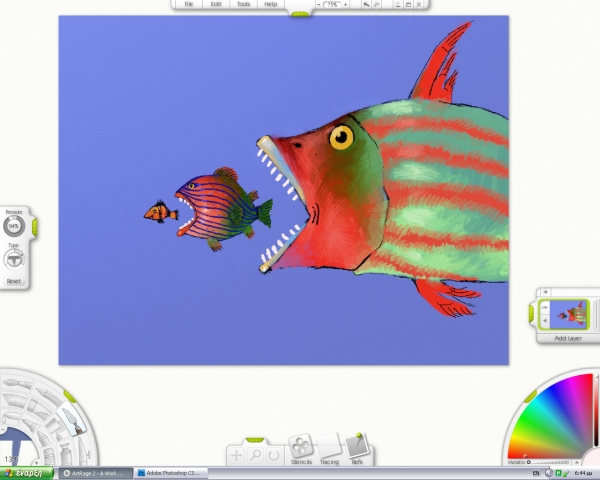Screen dimensions: 600x480
Task: Open the Windows Start button
Action: (26, 473)
